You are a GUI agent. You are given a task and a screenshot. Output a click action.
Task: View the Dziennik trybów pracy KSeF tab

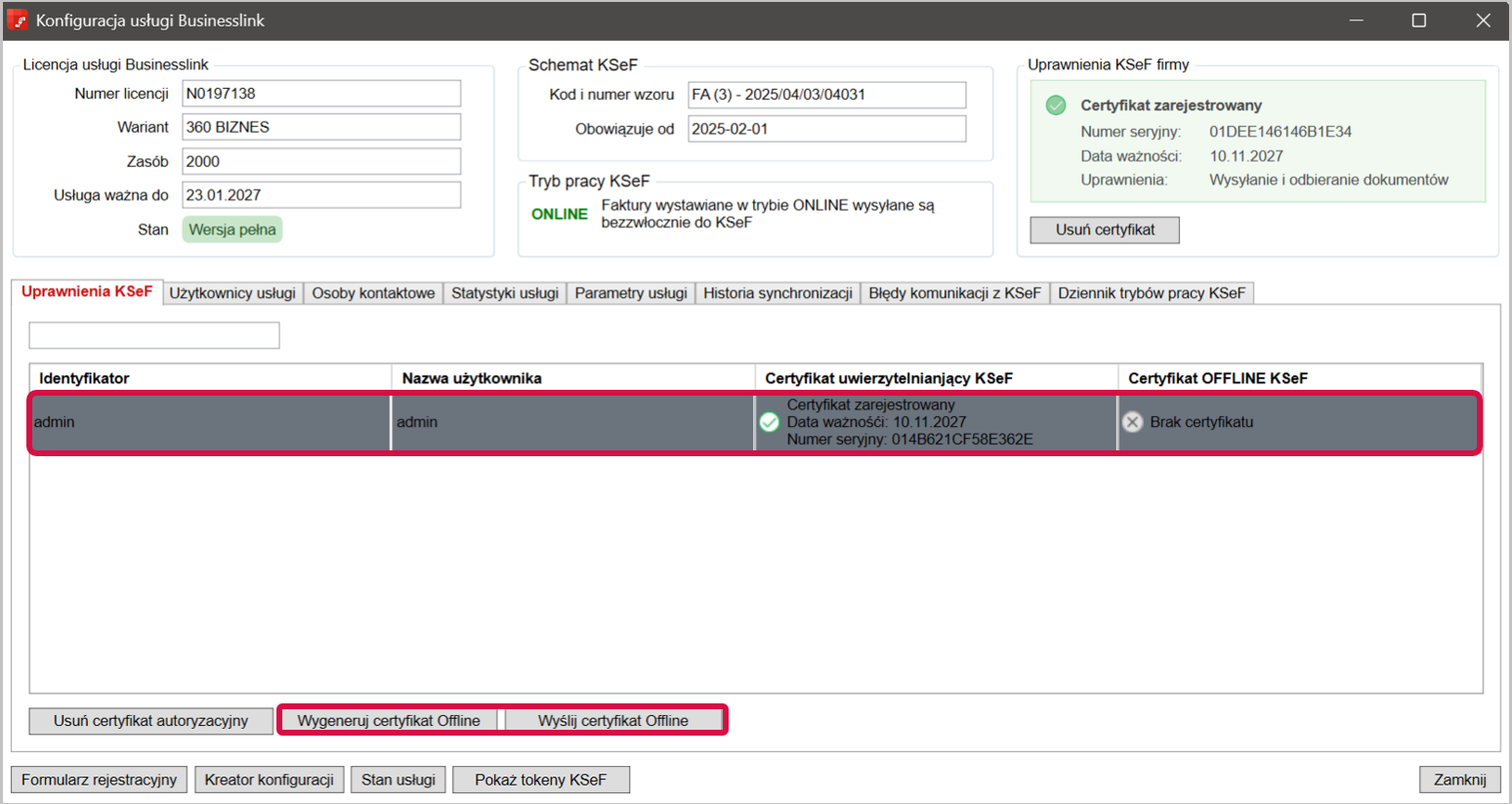(x=1151, y=293)
